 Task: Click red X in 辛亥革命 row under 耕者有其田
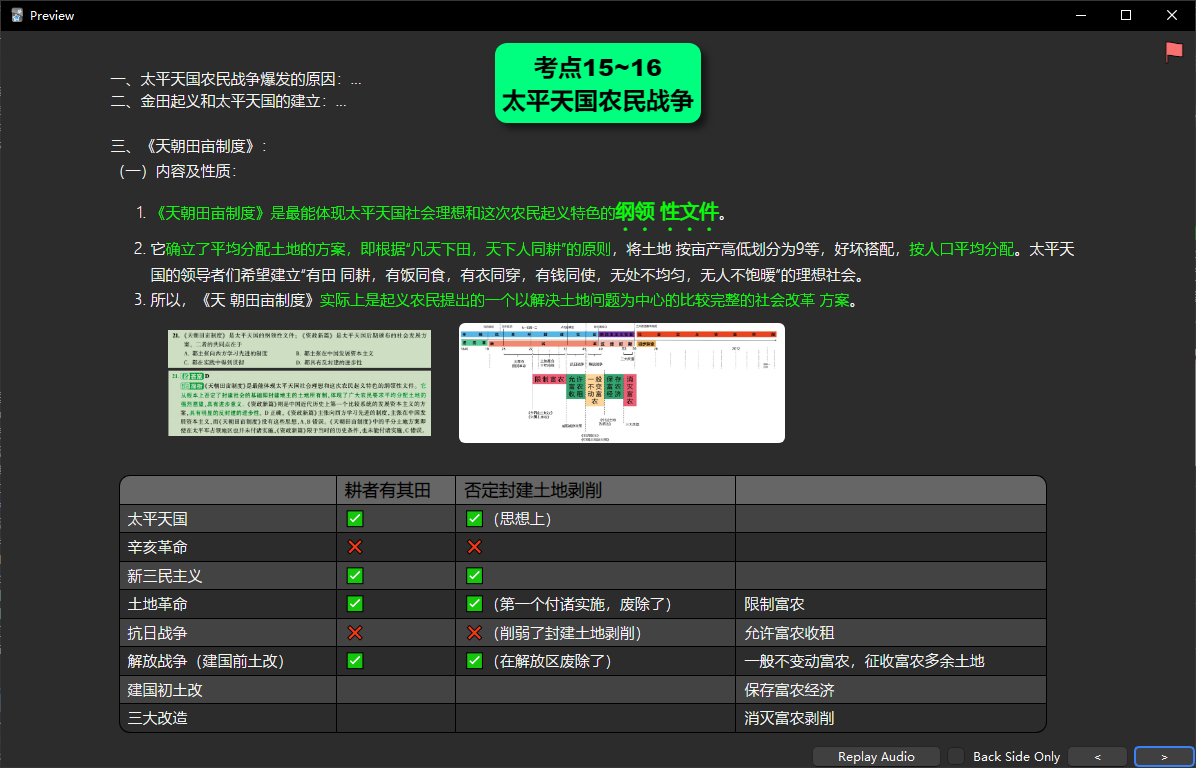[355, 547]
